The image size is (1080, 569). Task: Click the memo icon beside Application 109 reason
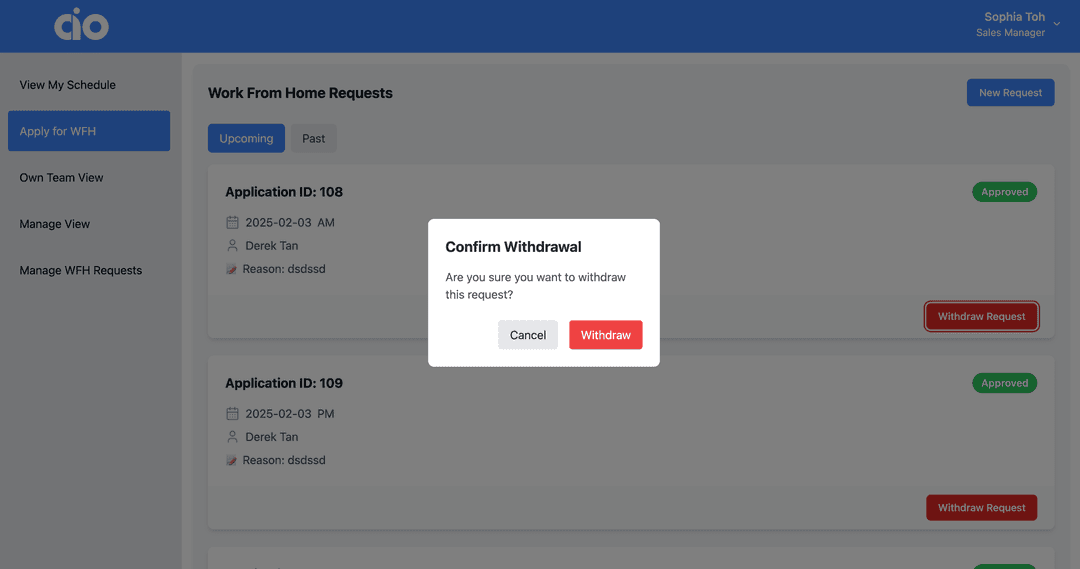[231, 460]
